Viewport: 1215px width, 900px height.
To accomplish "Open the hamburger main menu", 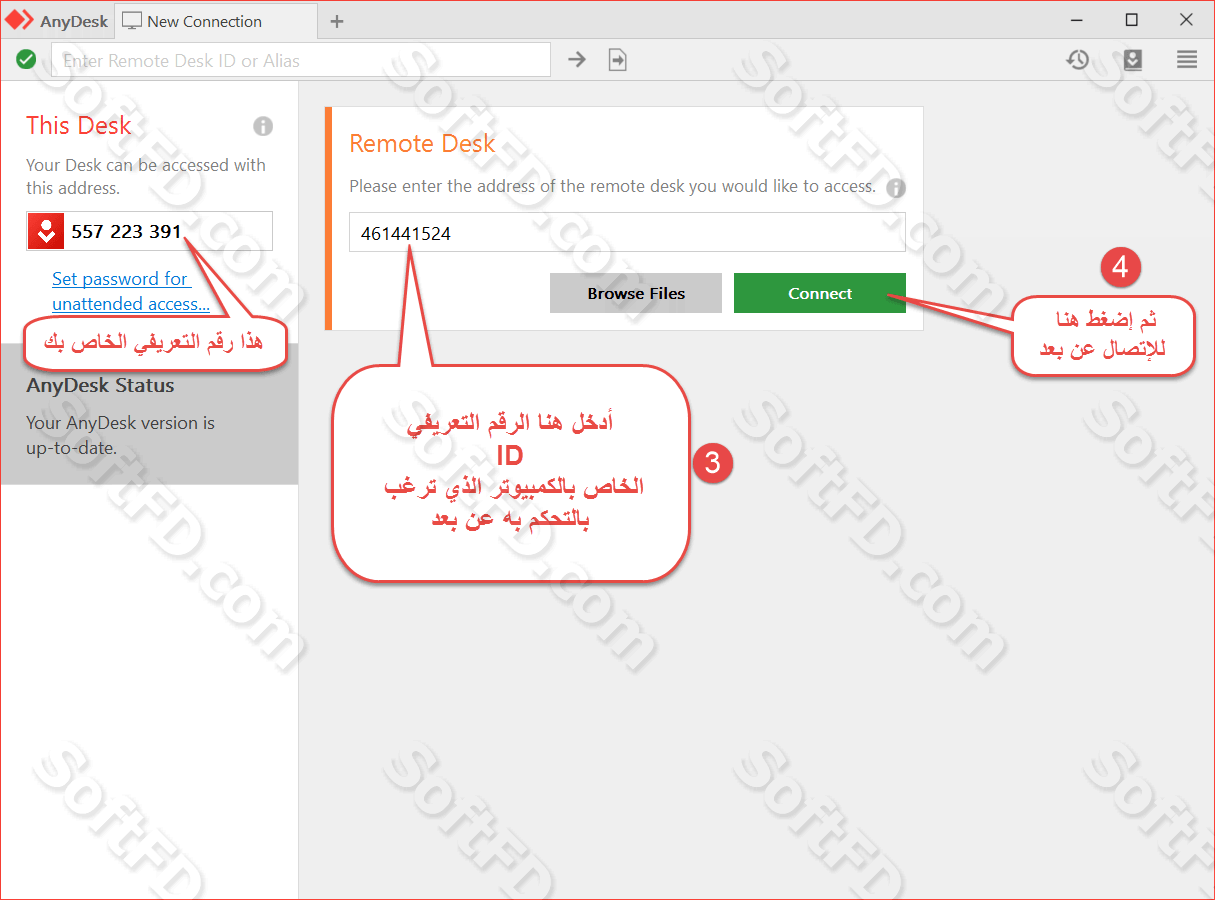I will point(1187,60).
